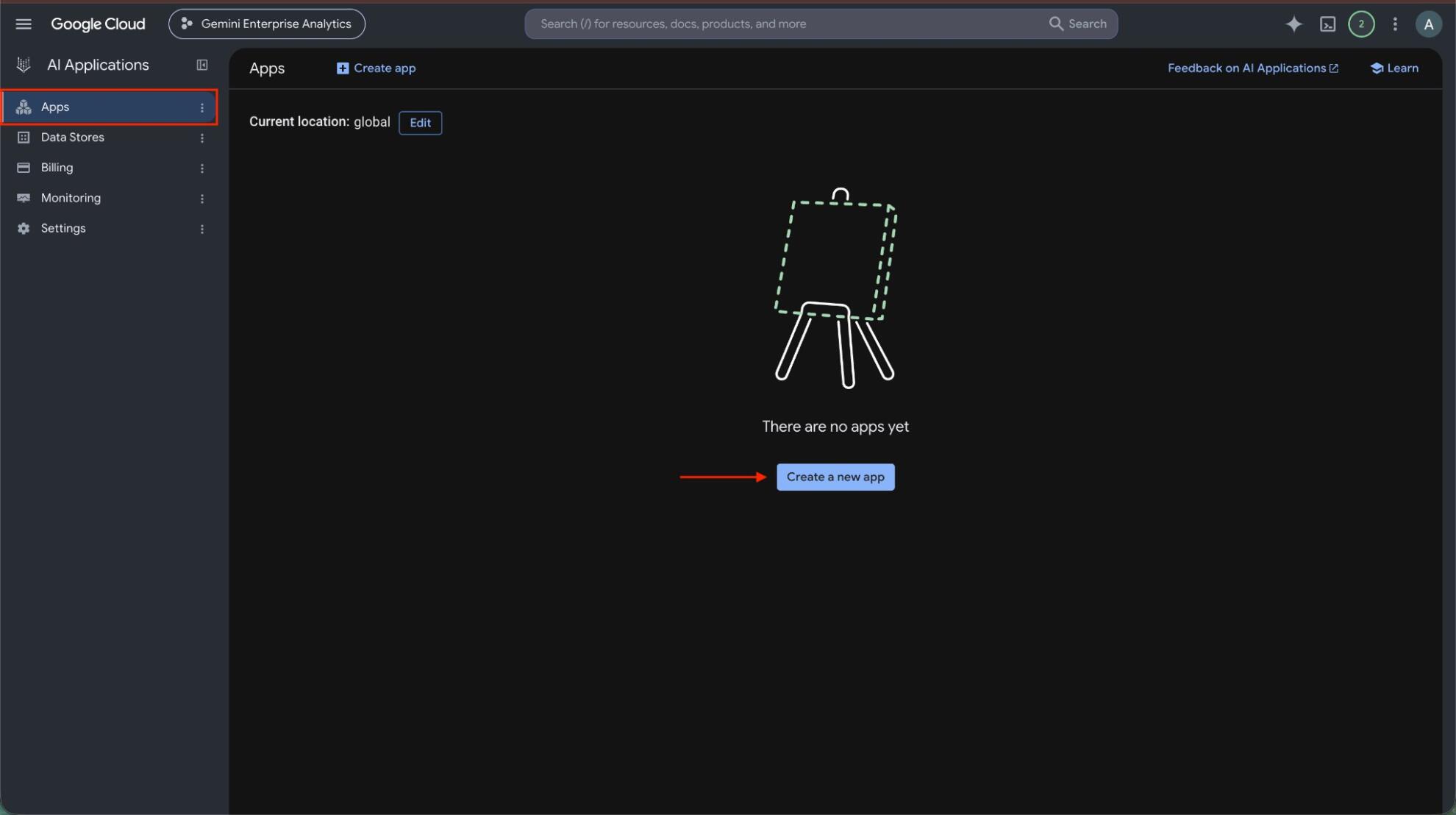Screen dimensions: 1456x815
Task: Click Create a new app button
Action: 835,477
